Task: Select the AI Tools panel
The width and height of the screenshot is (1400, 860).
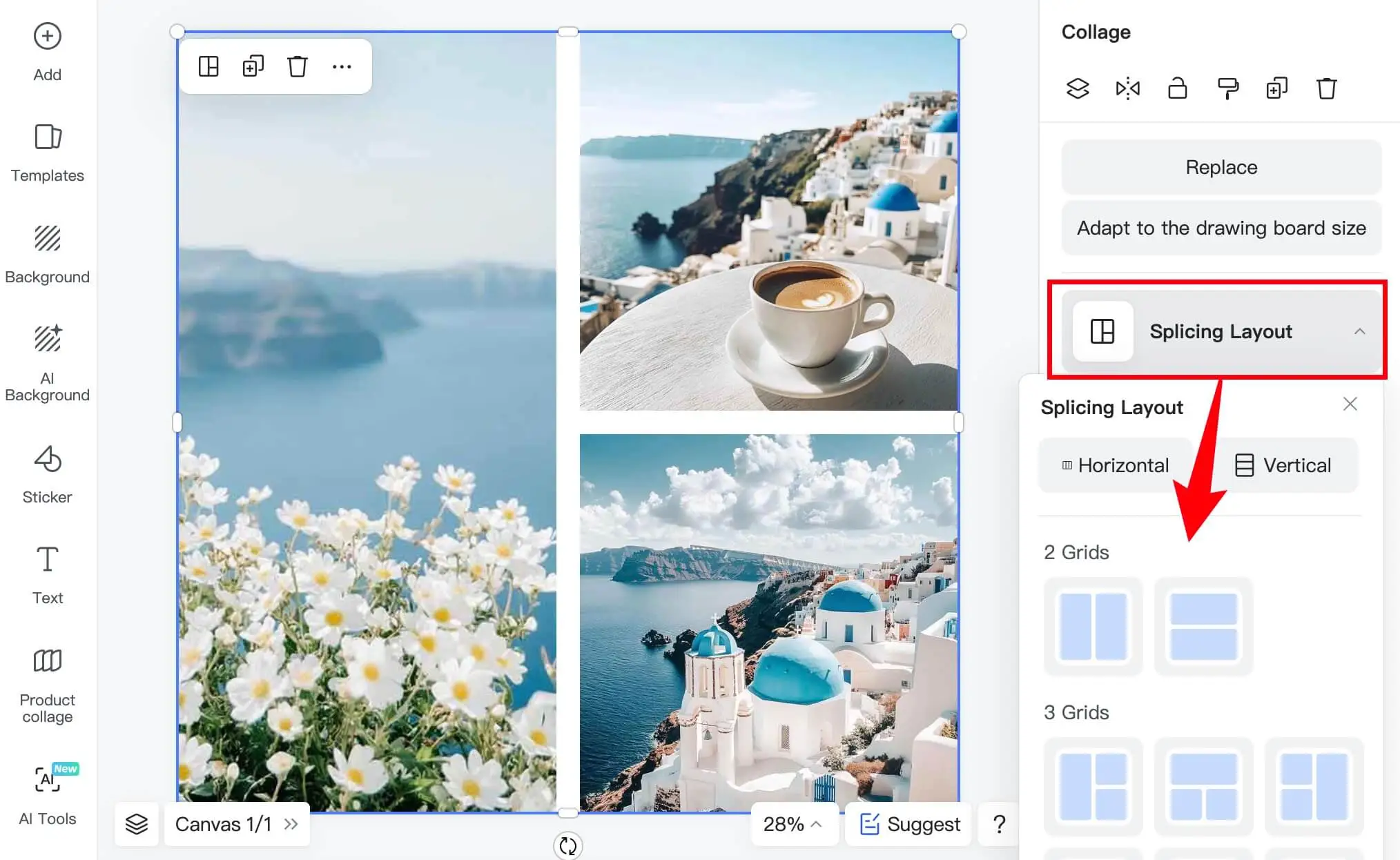Action: pos(47,800)
